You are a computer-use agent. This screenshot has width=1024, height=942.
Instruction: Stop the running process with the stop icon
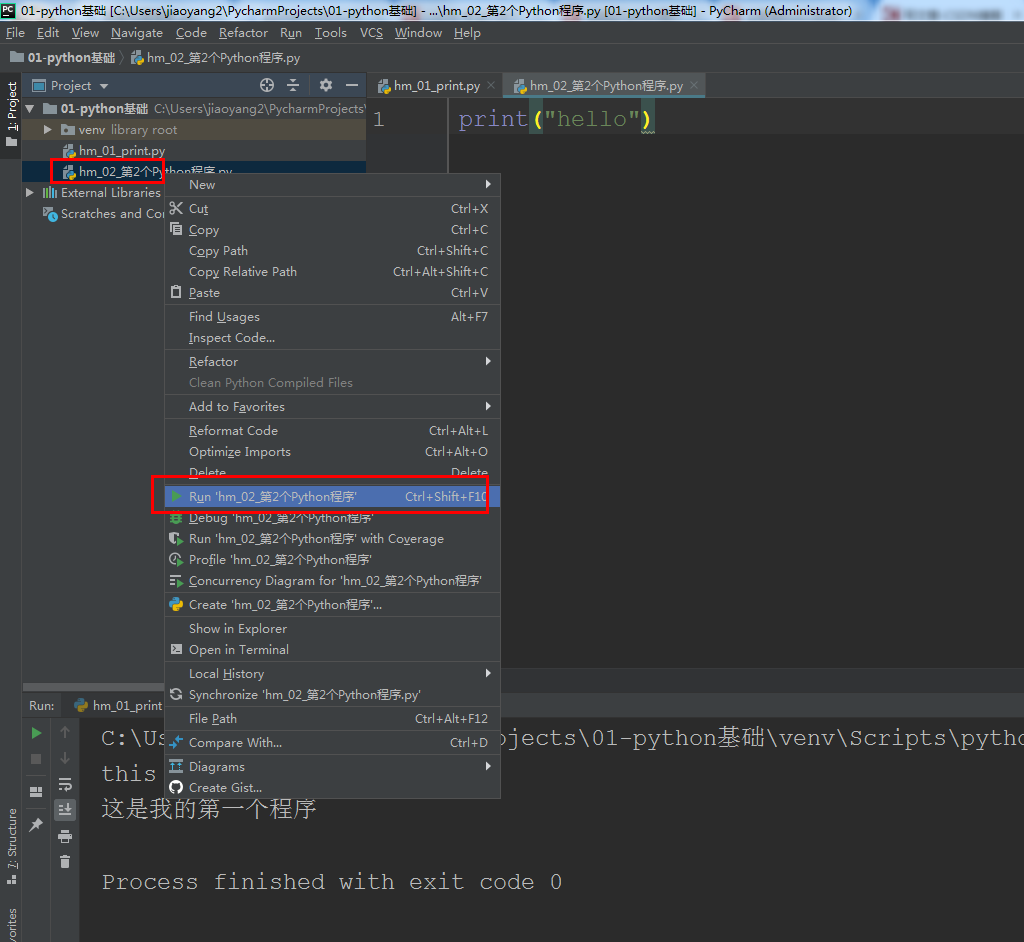point(36,757)
